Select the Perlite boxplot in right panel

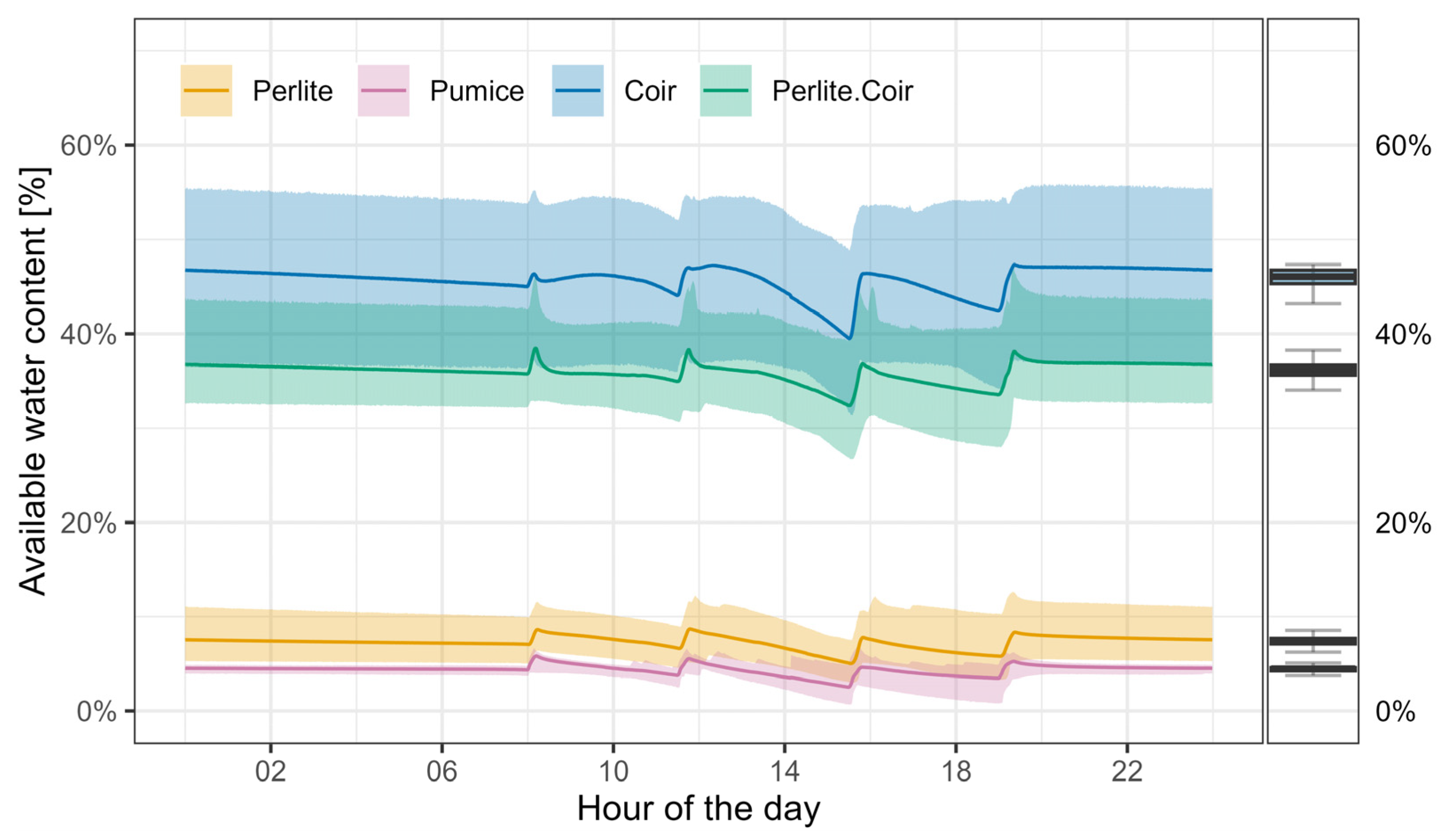click(x=1313, y=641)
